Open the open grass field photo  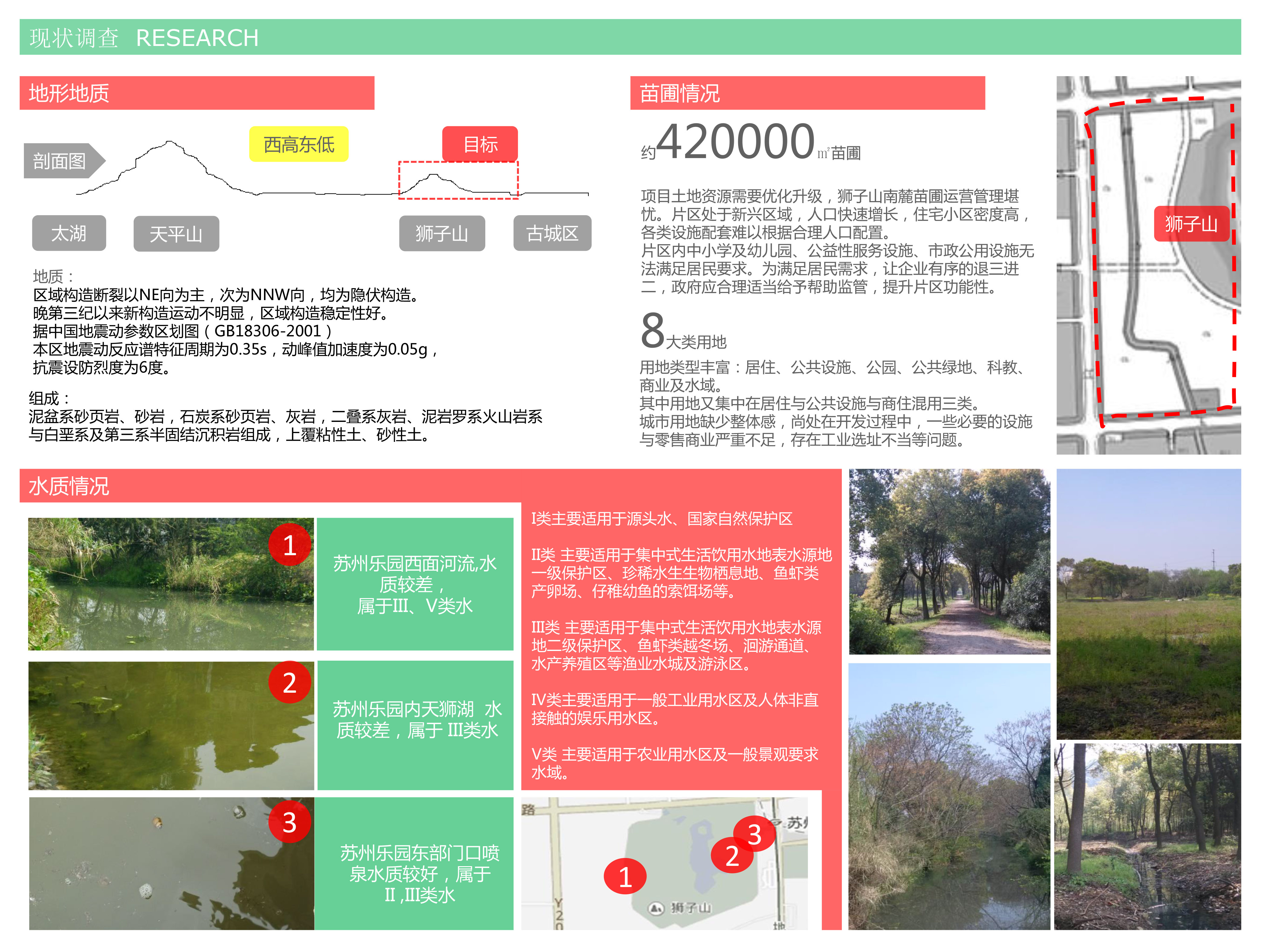click(1149, 604)
